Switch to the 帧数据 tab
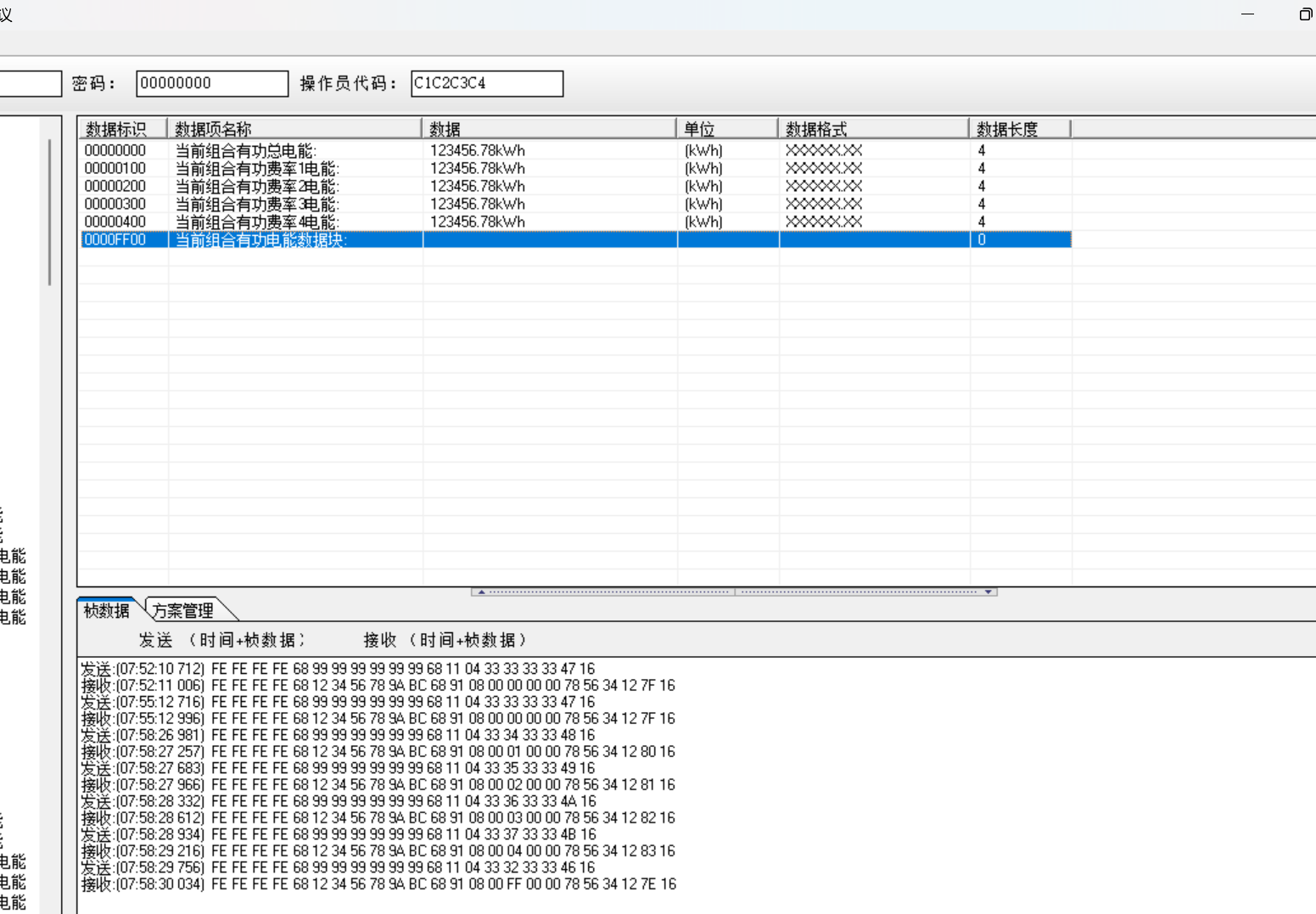The image size is (1316, 914). [107, 610]
